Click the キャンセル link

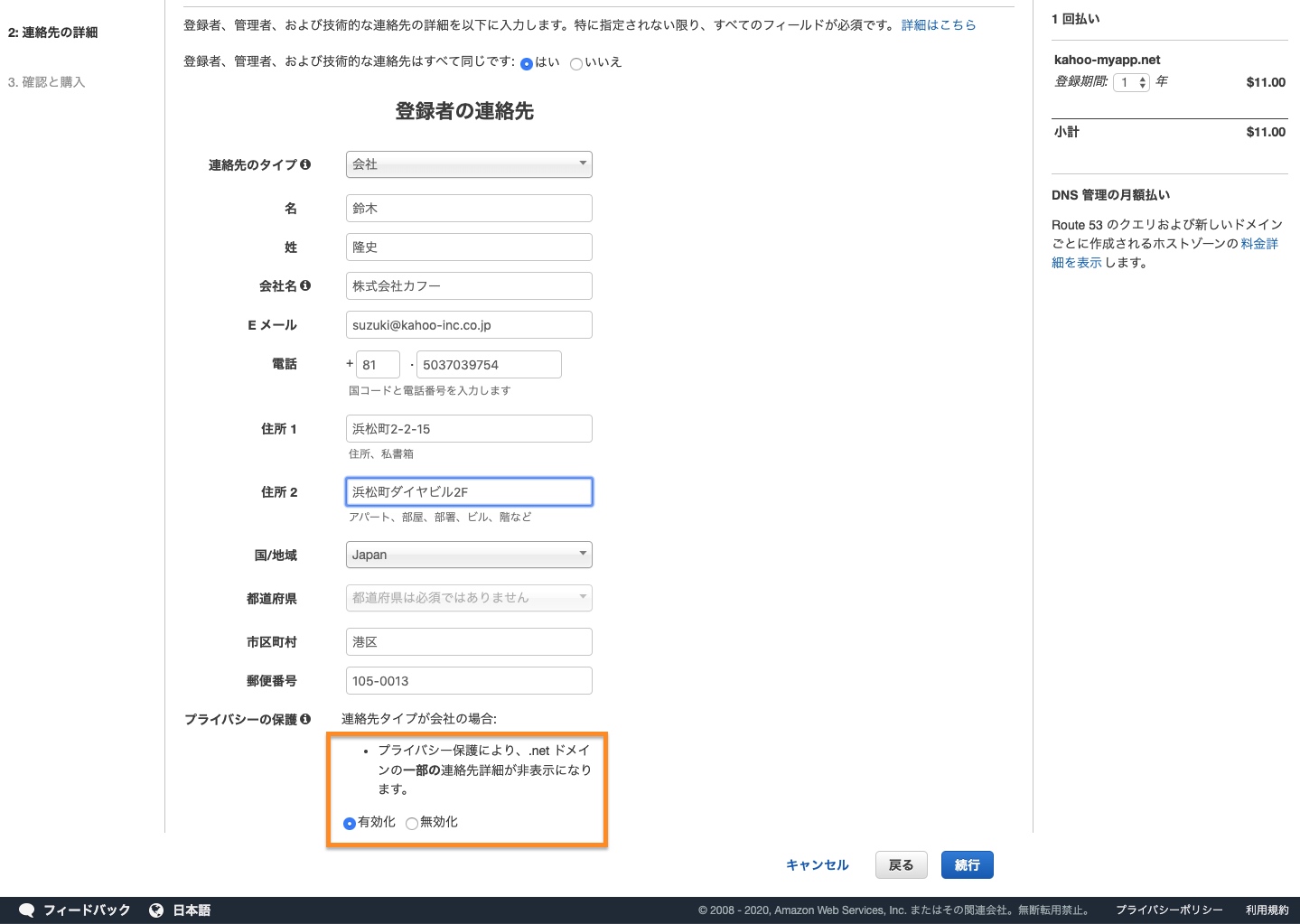tap(817, 865)
